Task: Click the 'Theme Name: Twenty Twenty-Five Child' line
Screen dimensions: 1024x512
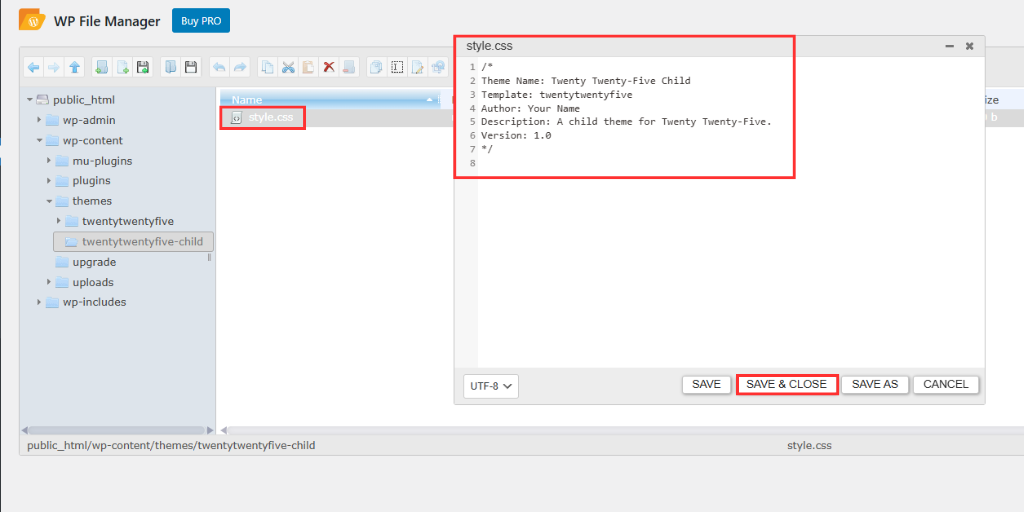Action: [586, 81]
